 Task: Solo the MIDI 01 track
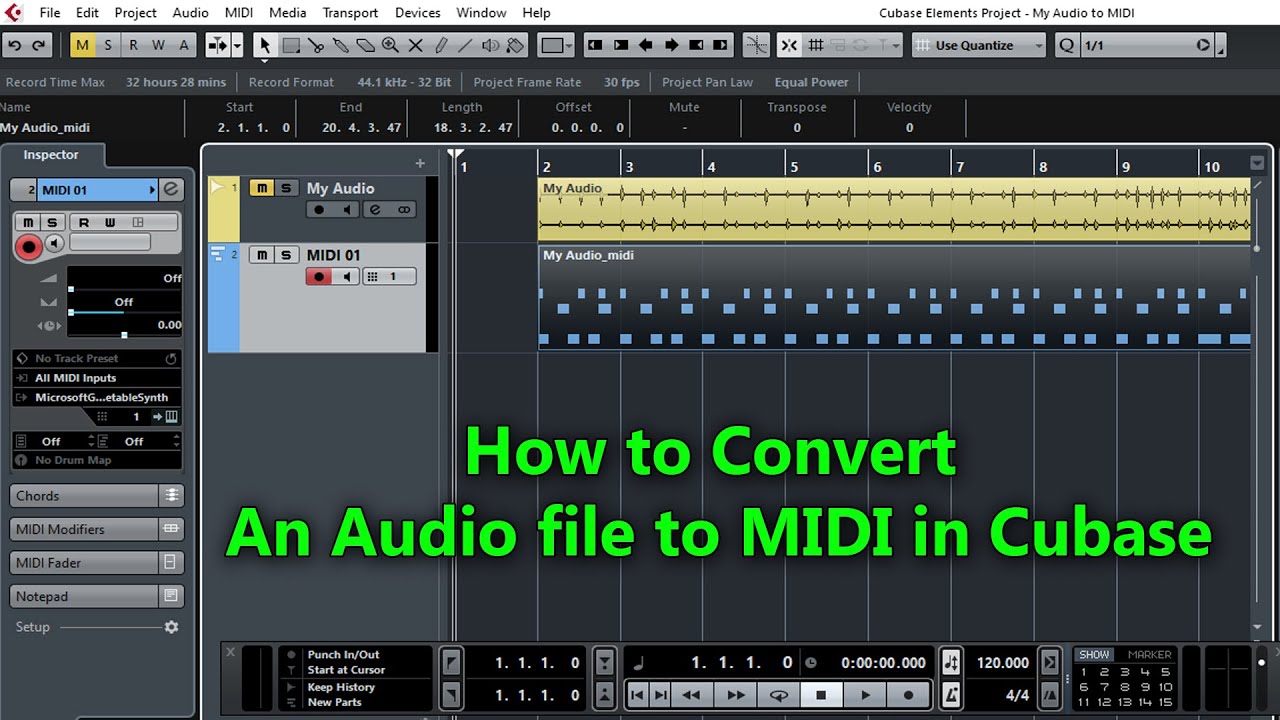[x=286, y=255]
